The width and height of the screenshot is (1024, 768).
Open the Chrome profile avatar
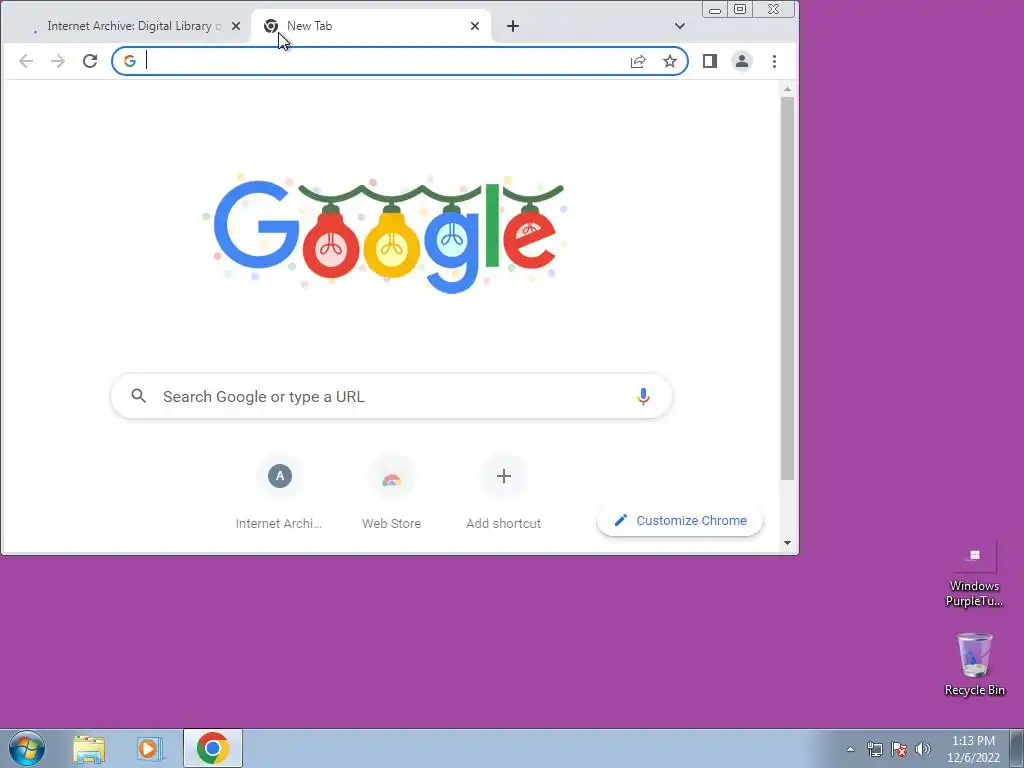pos(742,61)
